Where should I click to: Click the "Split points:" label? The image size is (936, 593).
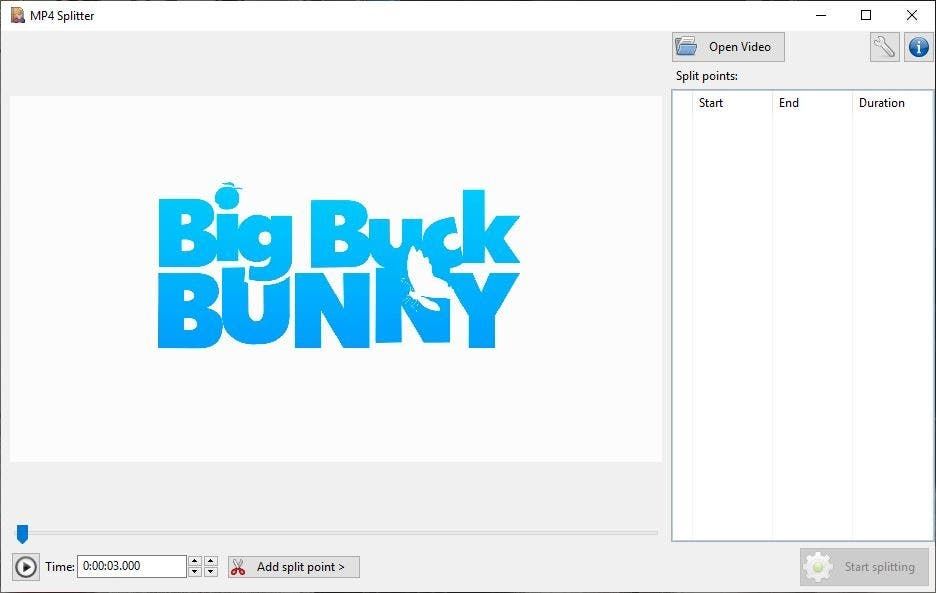pos(707,76)
